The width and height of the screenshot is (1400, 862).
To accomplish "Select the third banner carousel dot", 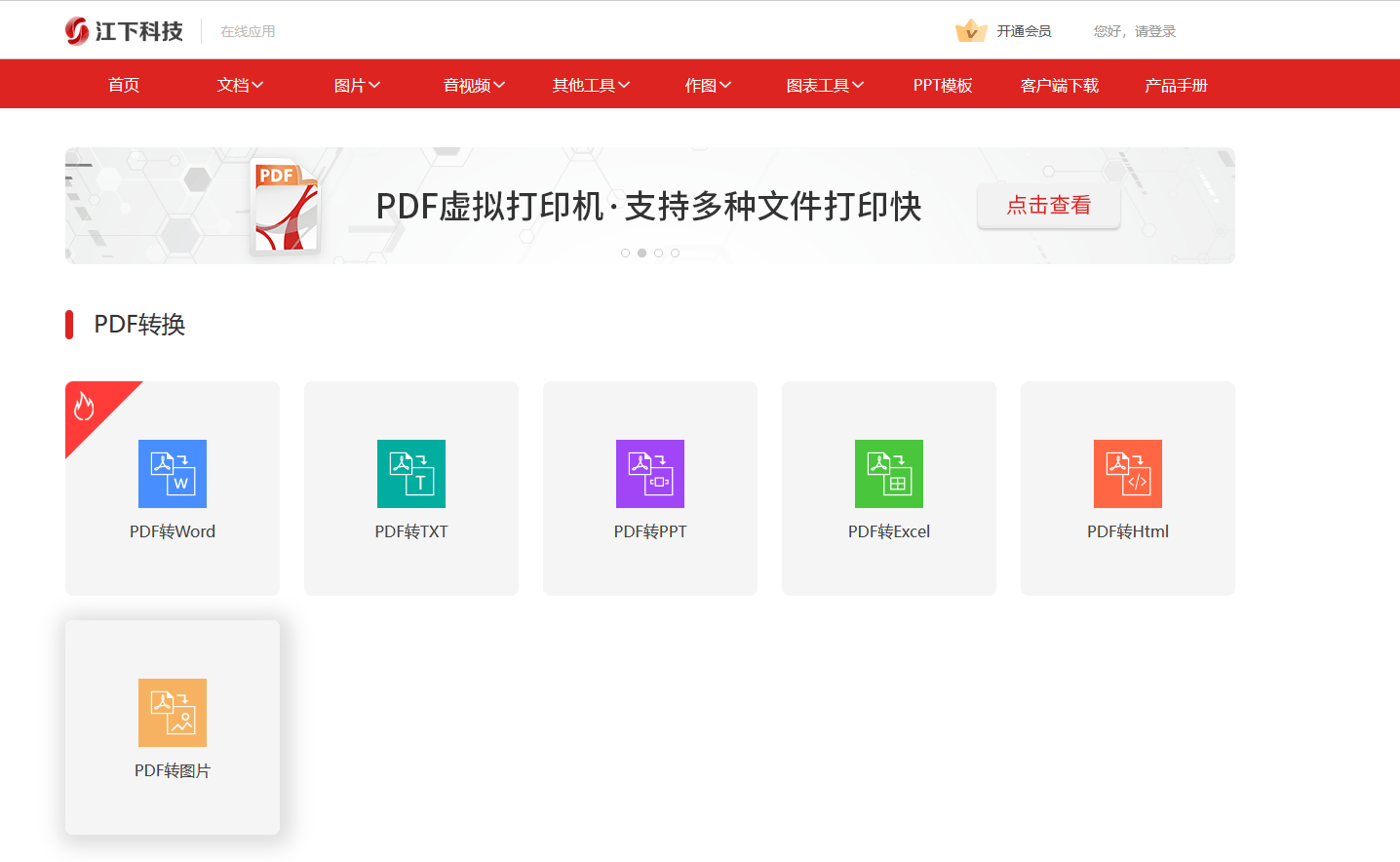I will point(658,253).
